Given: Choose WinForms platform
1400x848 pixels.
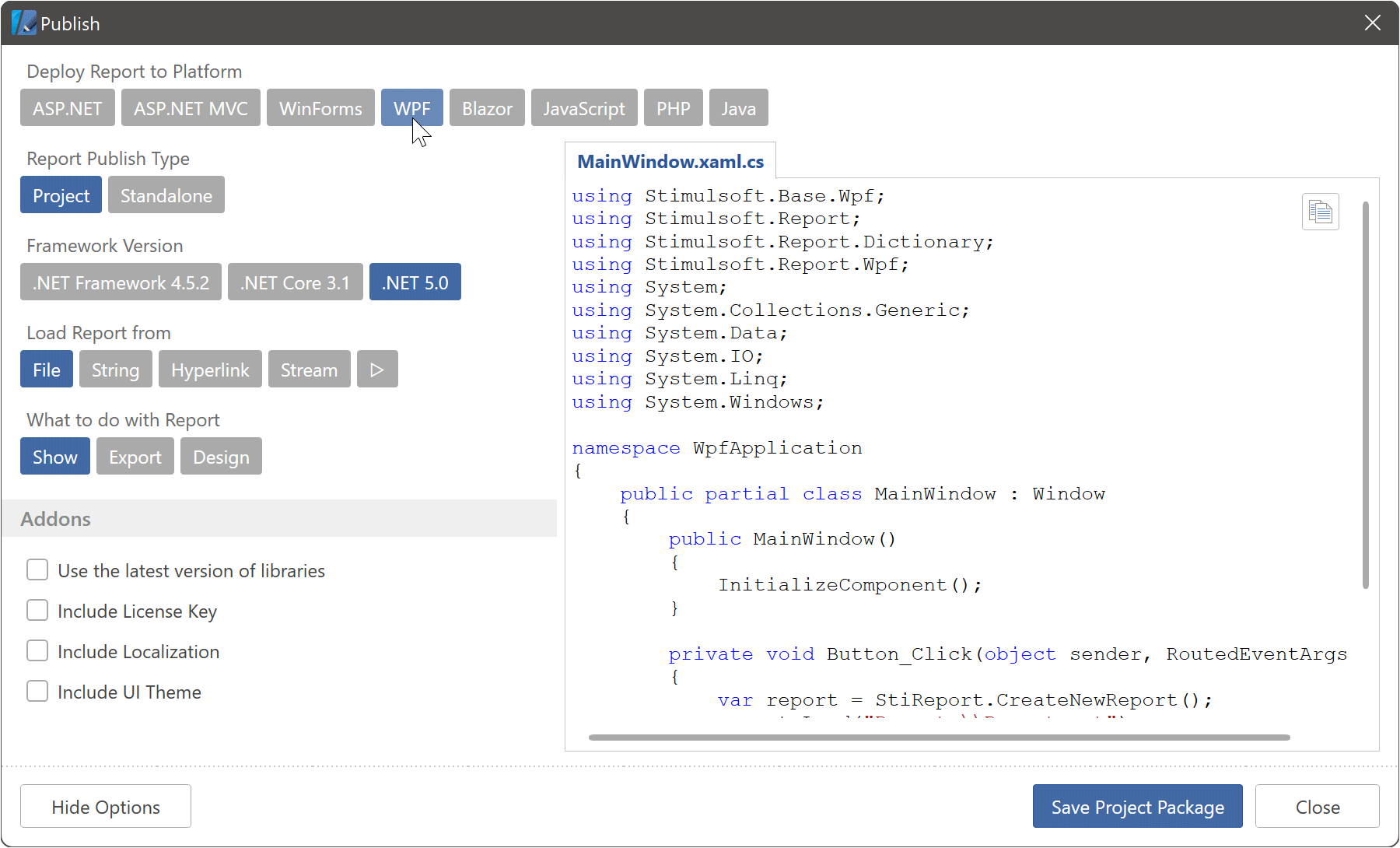Looking at the screenshot, I should pyautogui.click(x=320, y=108).
